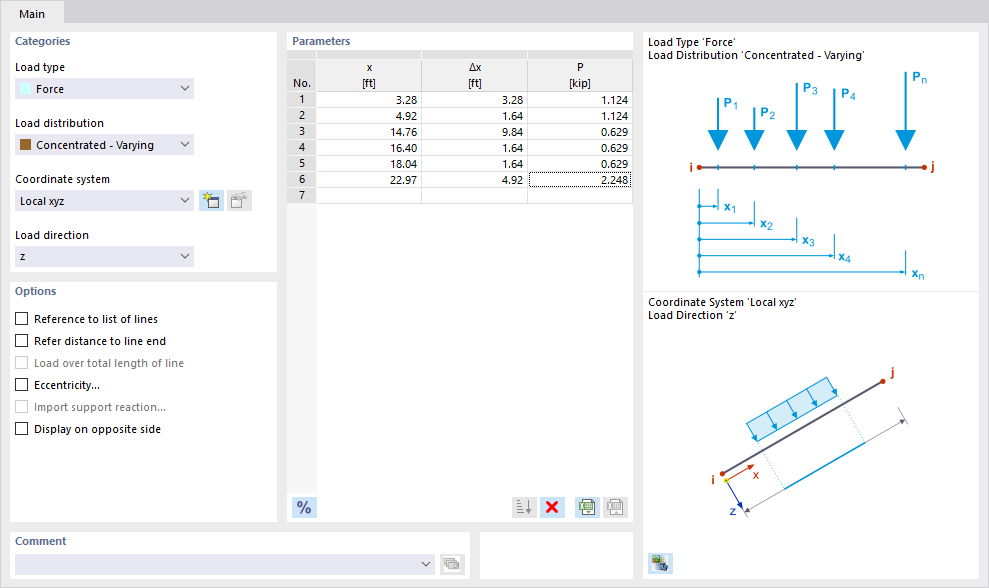This screenshot has height=588, width=989.
Task: Click the icon below the load direction diagram
Action: pyautogui.click(x=659, y=563)
